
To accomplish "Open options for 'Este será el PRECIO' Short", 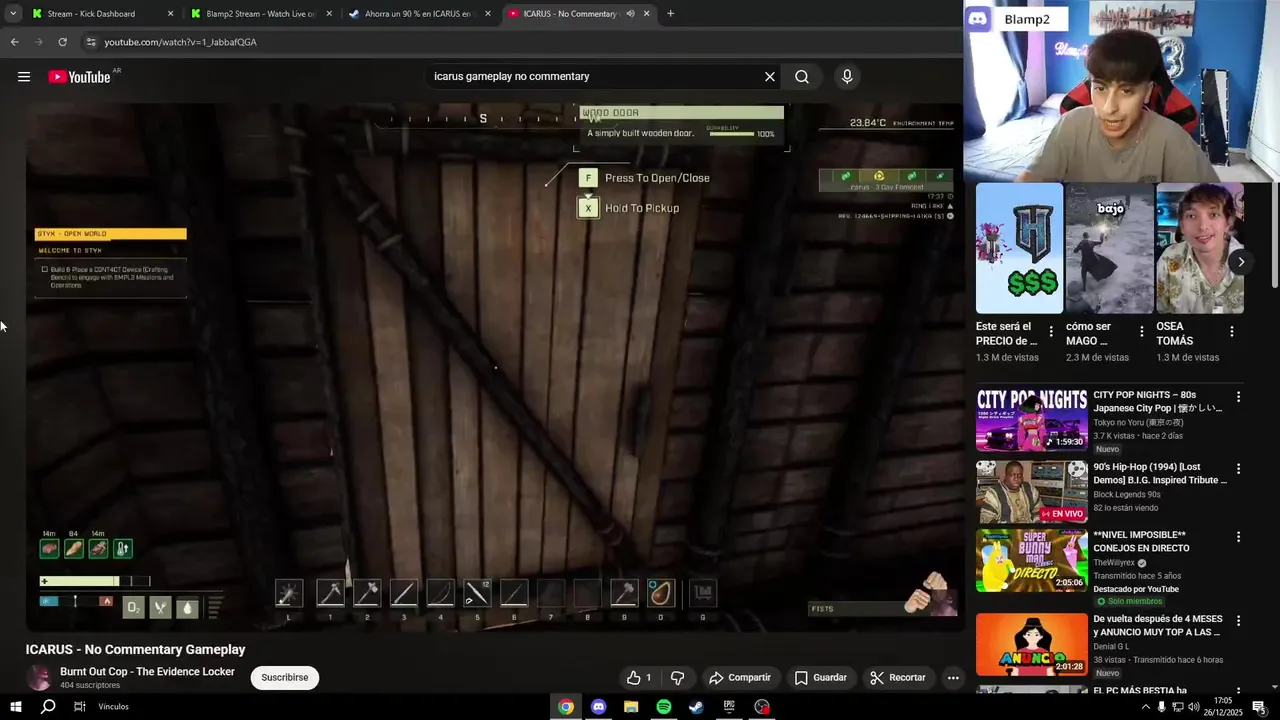I will tap(1051, 332).
